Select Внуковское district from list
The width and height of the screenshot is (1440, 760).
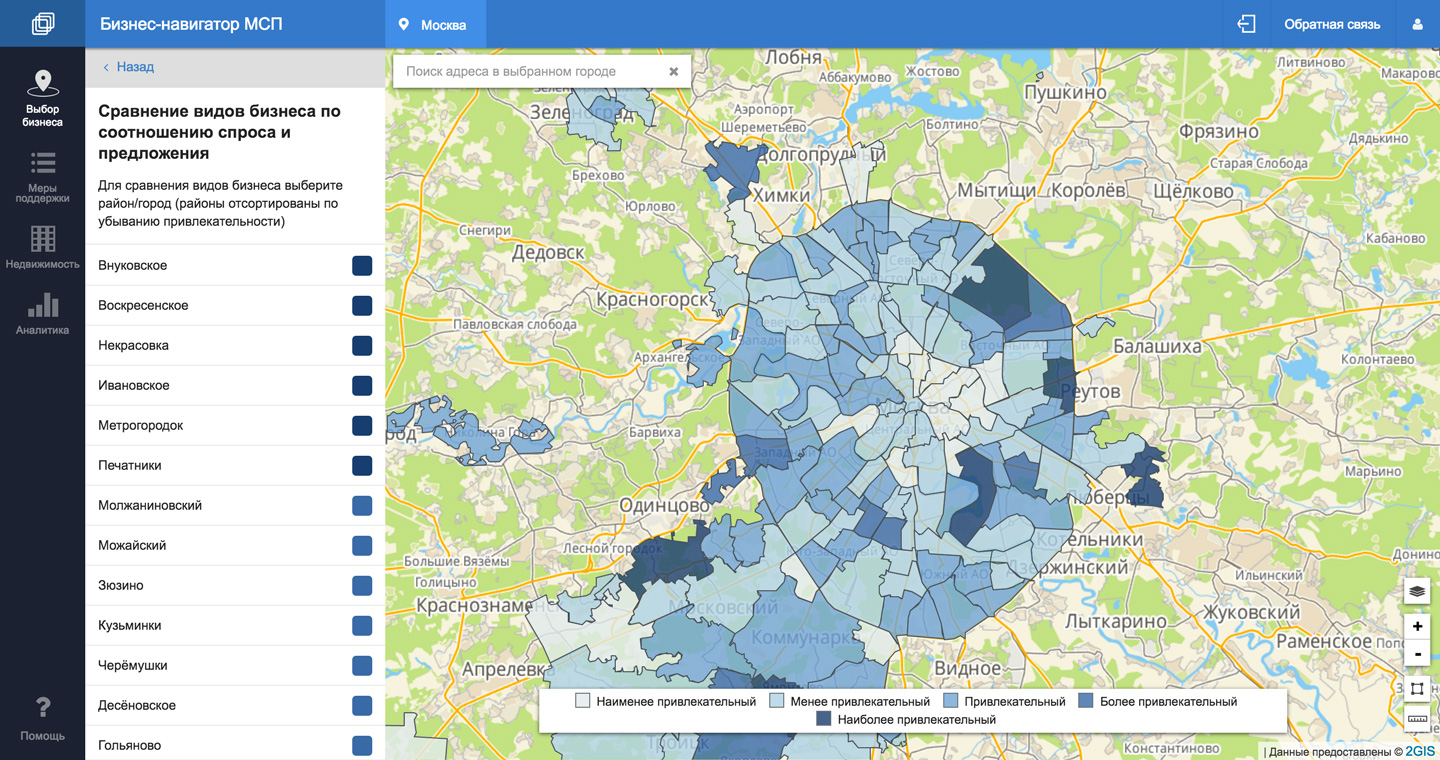tap(133, 265)
